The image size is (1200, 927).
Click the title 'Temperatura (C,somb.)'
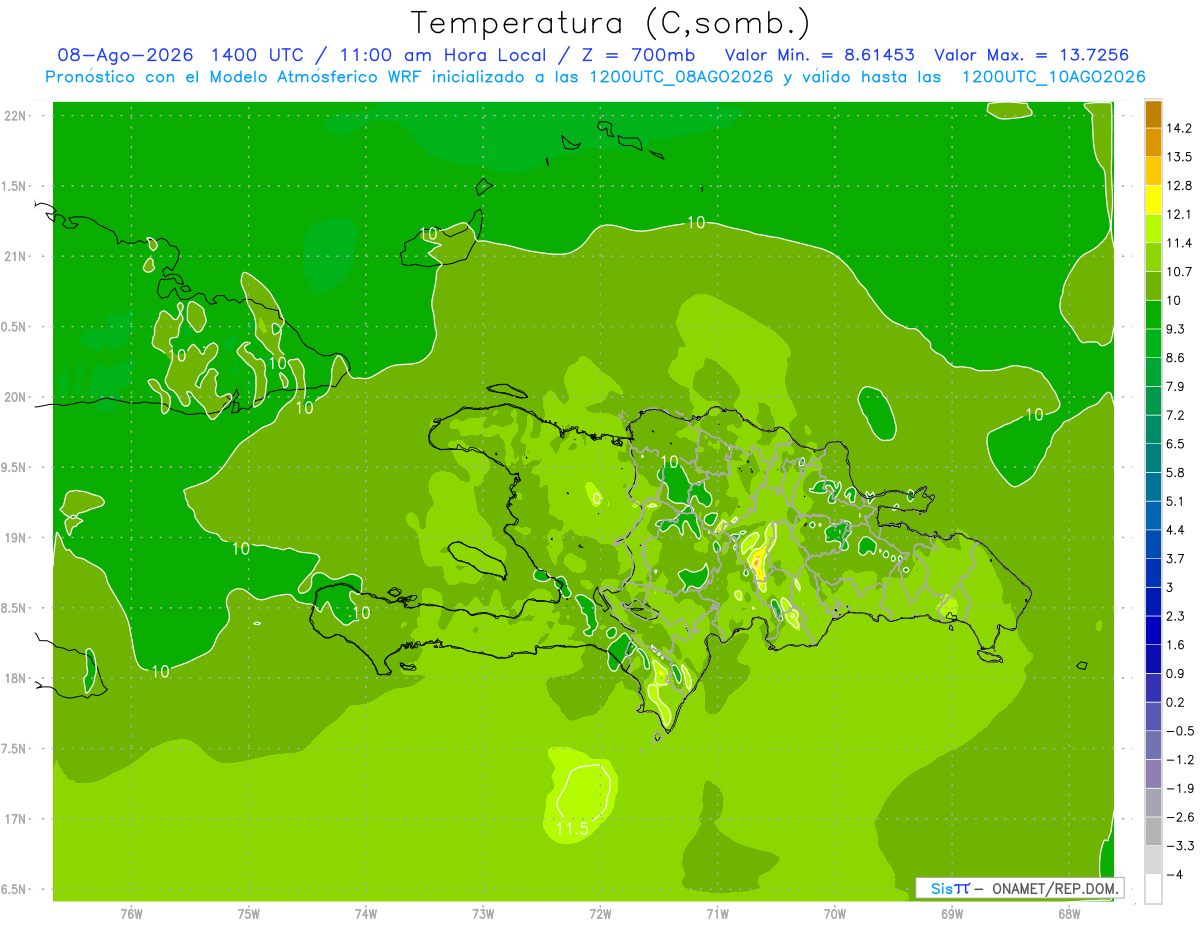[x=610, y=23]
